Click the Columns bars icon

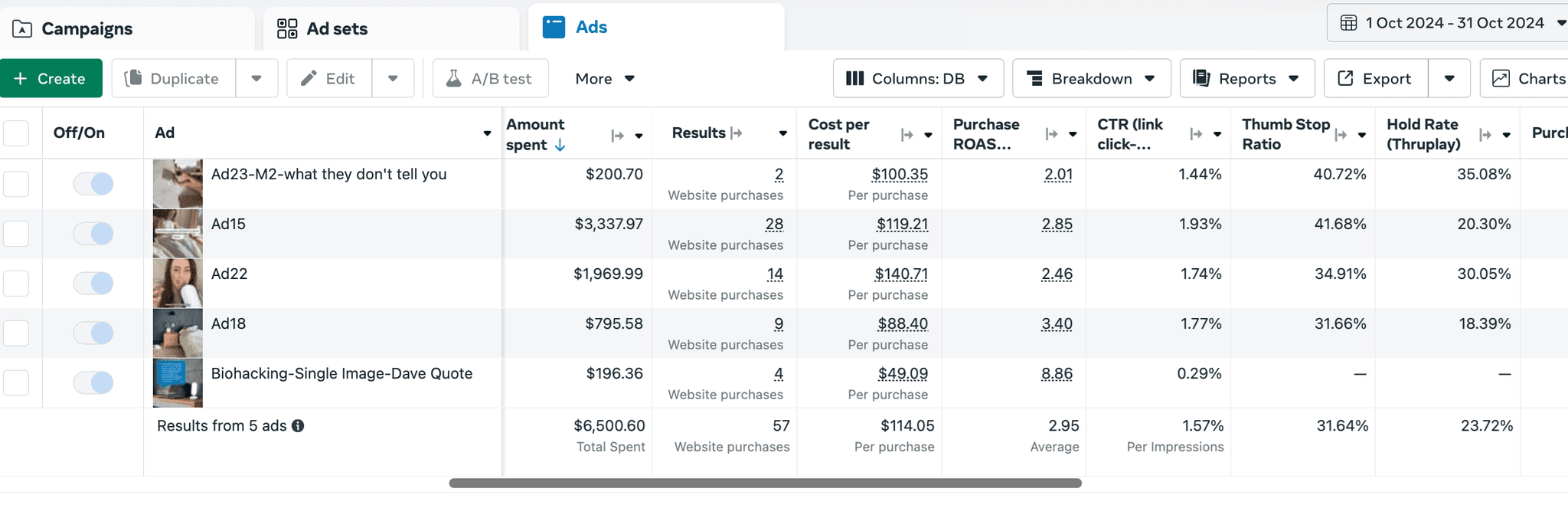(x=854, y=78)
